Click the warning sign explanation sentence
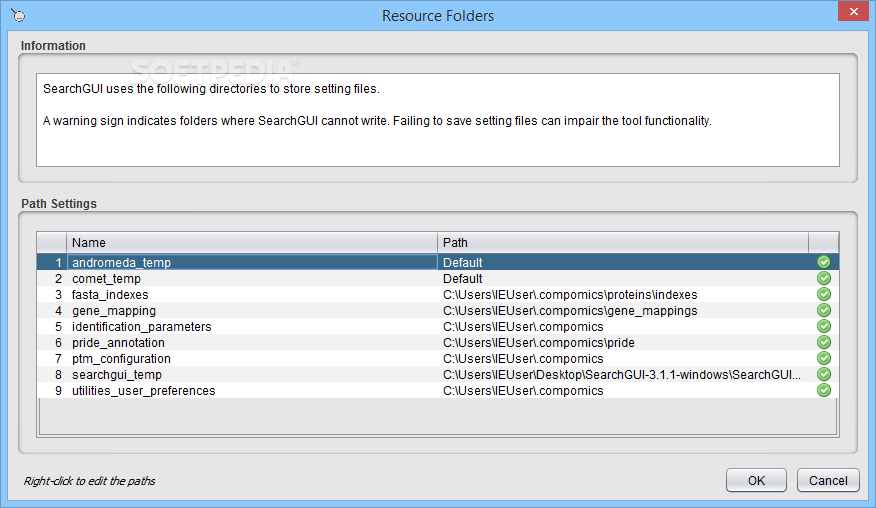The image size is (876, 508). tap(377, 121)
